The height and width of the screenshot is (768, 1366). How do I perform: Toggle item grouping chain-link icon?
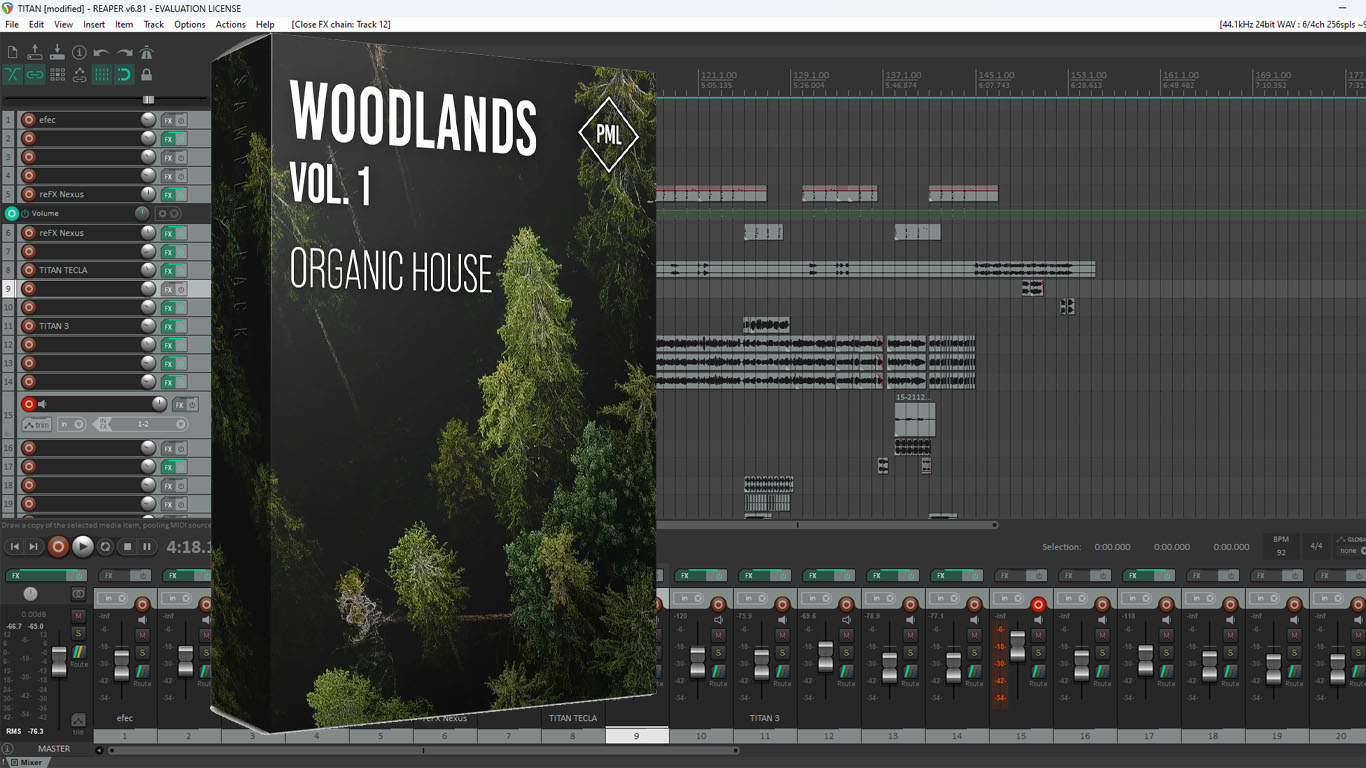point(35,74)
